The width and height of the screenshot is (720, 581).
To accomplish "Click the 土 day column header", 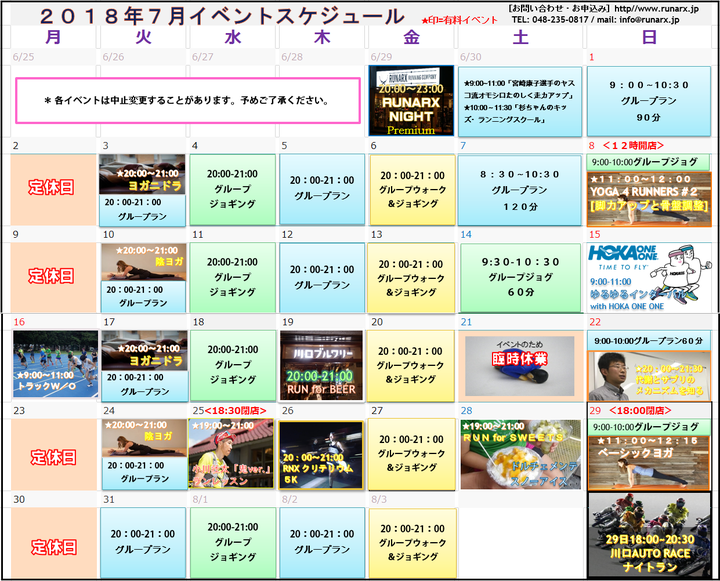I will click(520, 37).
